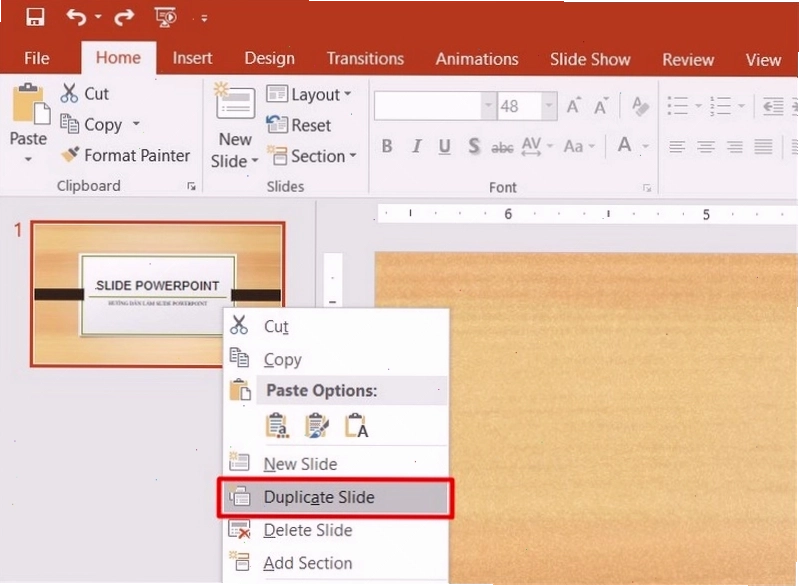This screenshot has width=799, height=587.
Task: Open the Transitions tab
Action: pos(365,59)
